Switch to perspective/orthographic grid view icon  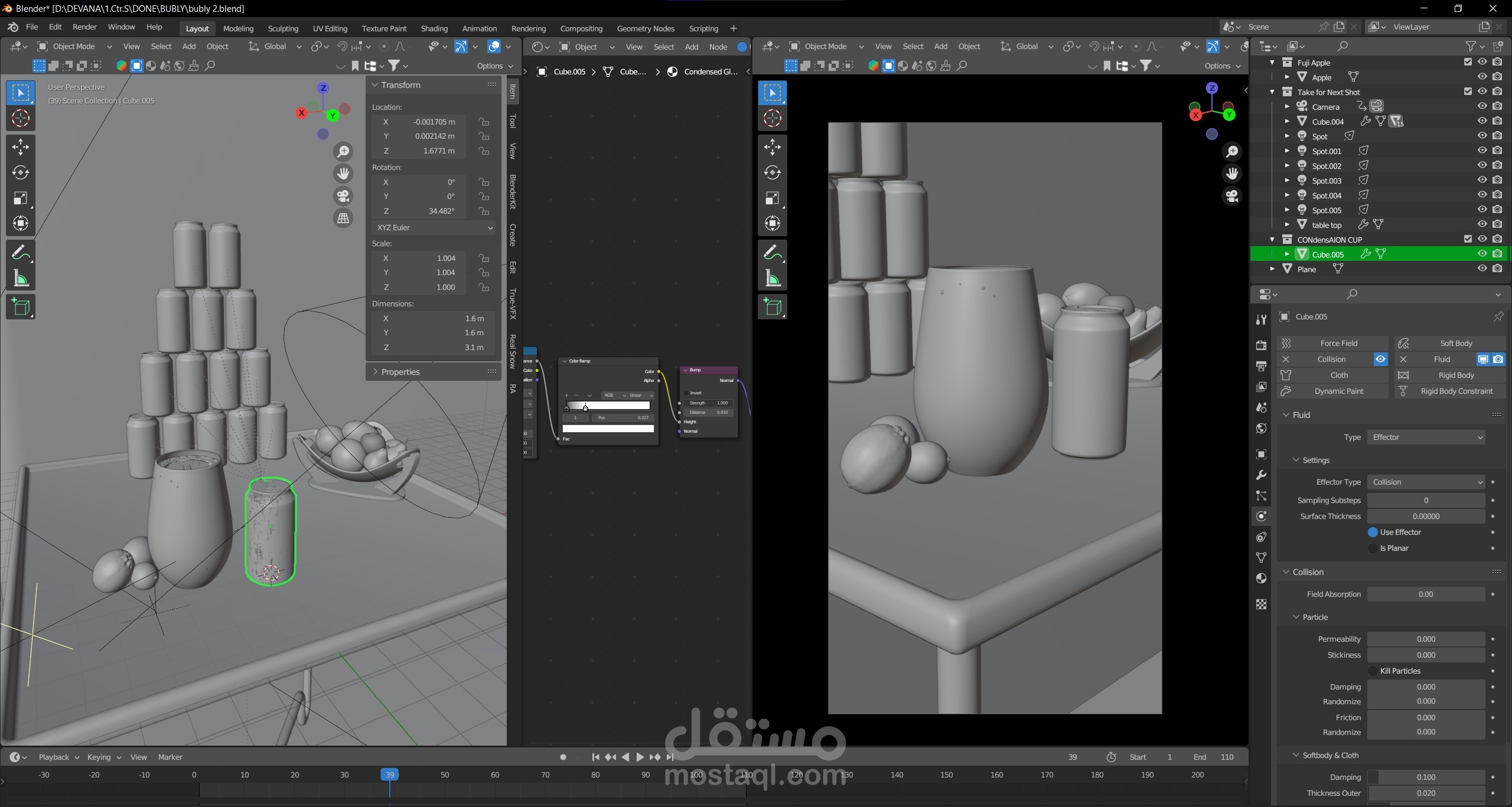click(343, 218)
